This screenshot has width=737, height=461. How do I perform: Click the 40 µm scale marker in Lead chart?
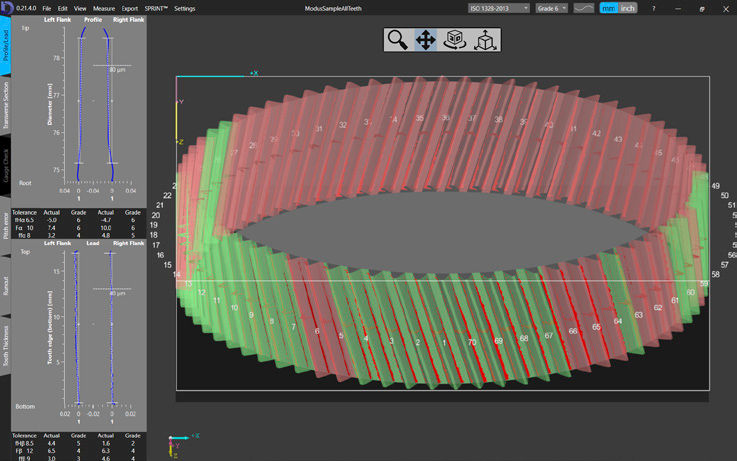(117, 293)
